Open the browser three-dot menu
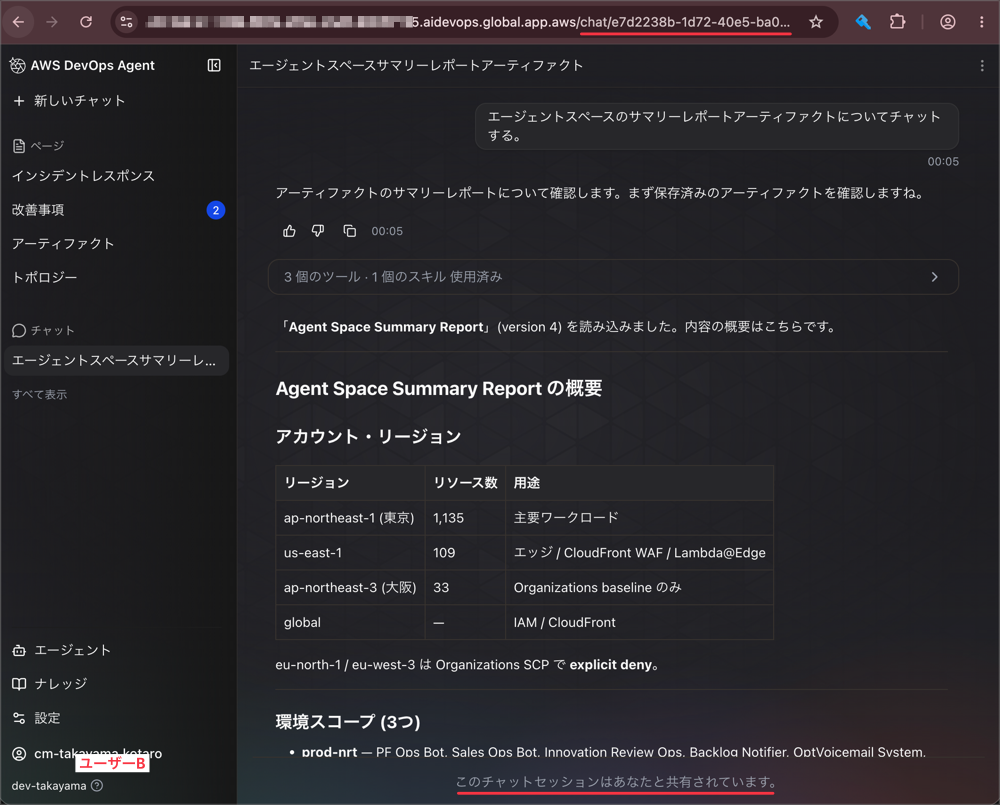1000x805 pixels. pyautogui.click(x=982, y=22)
